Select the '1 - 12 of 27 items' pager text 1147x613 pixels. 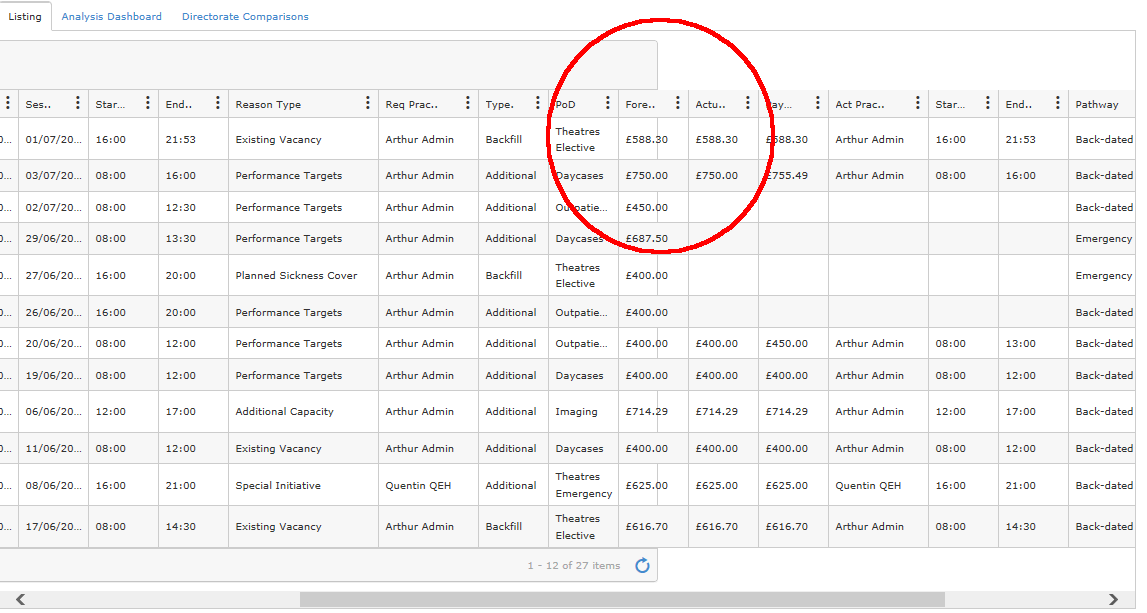tap(574, 565)
